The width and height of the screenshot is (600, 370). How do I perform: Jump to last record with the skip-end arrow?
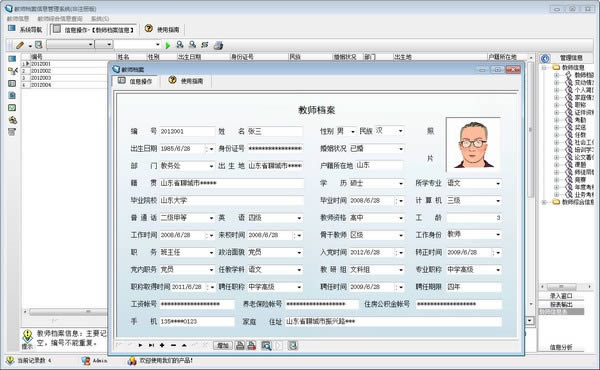click(152, 346)
